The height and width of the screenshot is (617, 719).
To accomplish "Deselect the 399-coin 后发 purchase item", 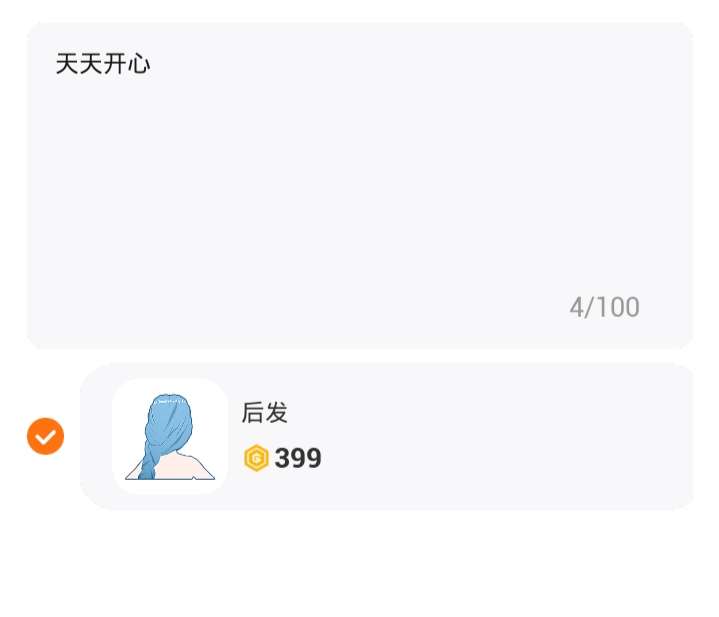I will (x=45, y=436).
